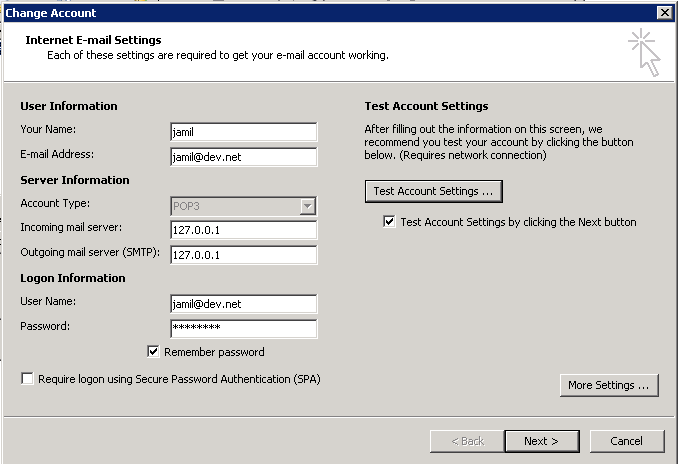Enable Require logon using Secure Password Authentication
The height and width of the screenshot is (464, 679).
coord(27,379)
